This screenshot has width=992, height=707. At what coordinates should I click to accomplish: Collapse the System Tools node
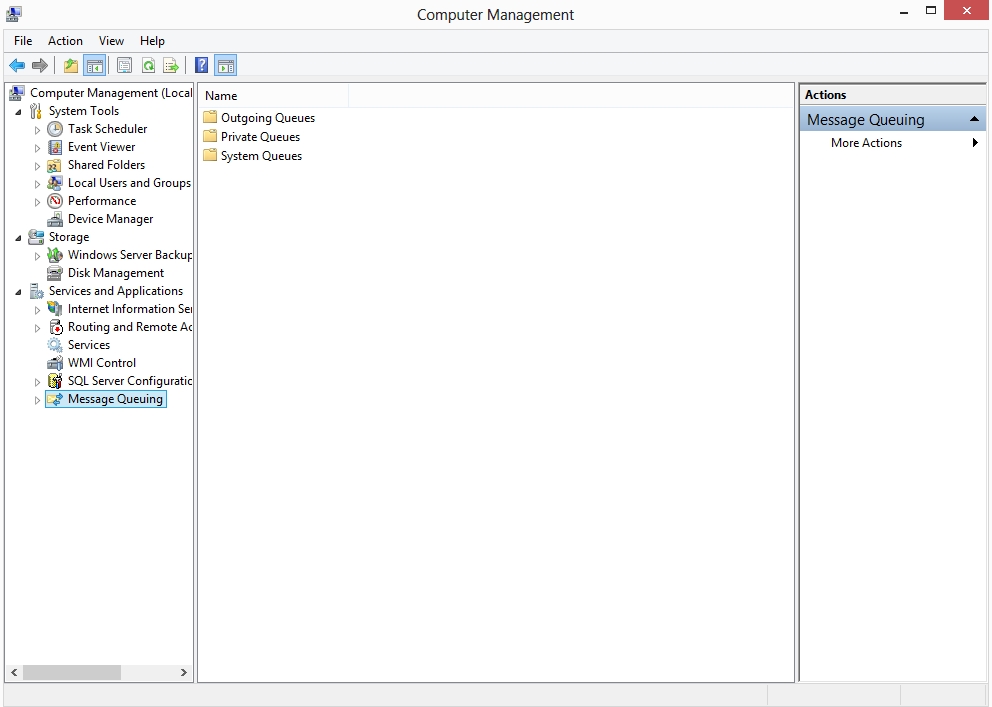click(x=18, y=112)
